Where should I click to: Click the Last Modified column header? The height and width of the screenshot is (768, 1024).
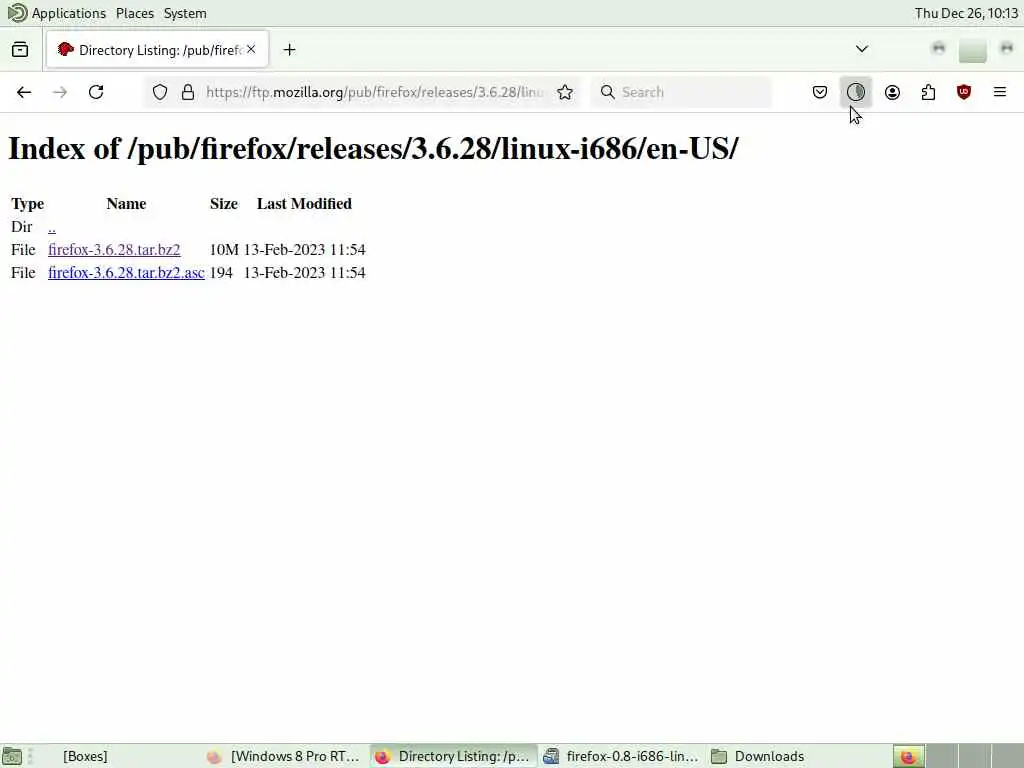coord(304,204)
